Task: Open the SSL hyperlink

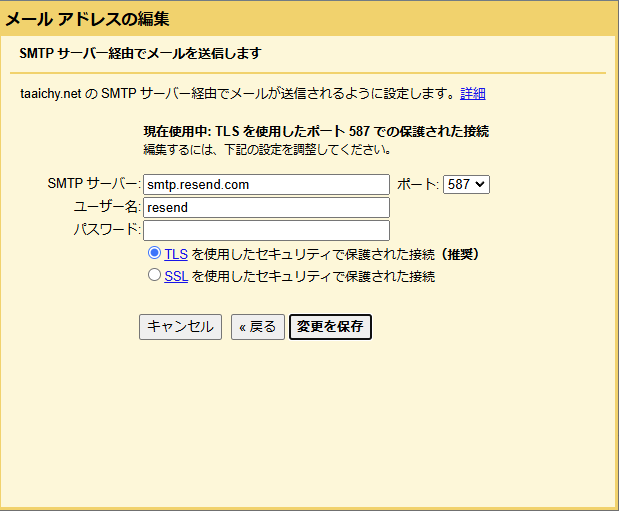Action: (x=176, y=277)
